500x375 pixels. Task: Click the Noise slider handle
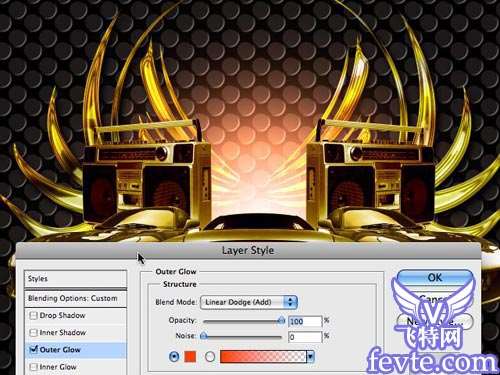(x=204, y=336)
